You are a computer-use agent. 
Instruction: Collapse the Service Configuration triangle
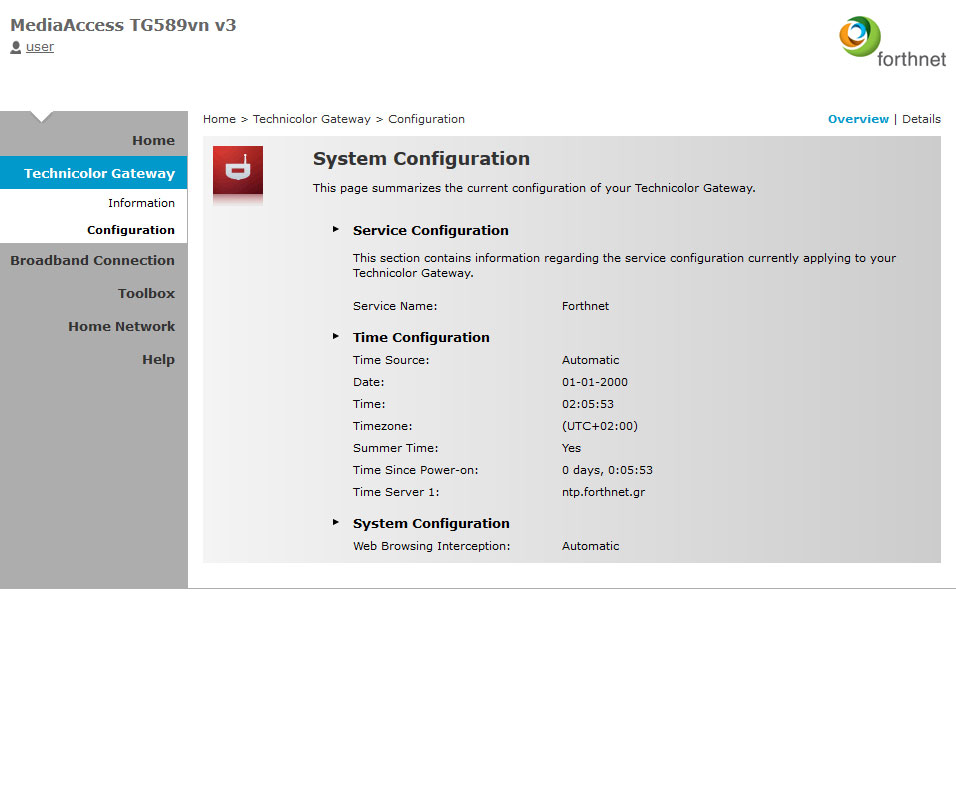click(335, 229)
